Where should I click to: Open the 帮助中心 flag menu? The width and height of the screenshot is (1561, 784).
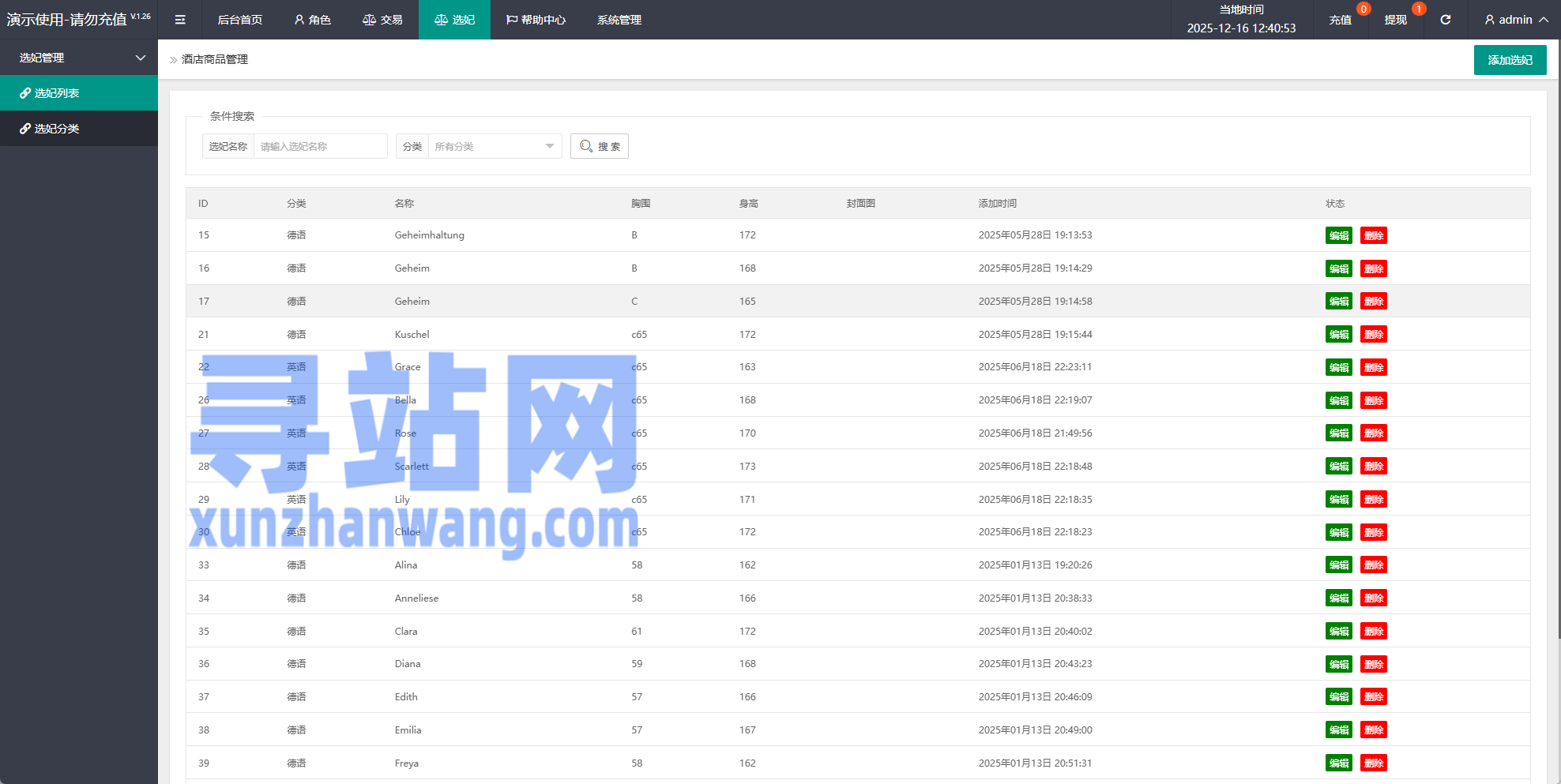536,20
